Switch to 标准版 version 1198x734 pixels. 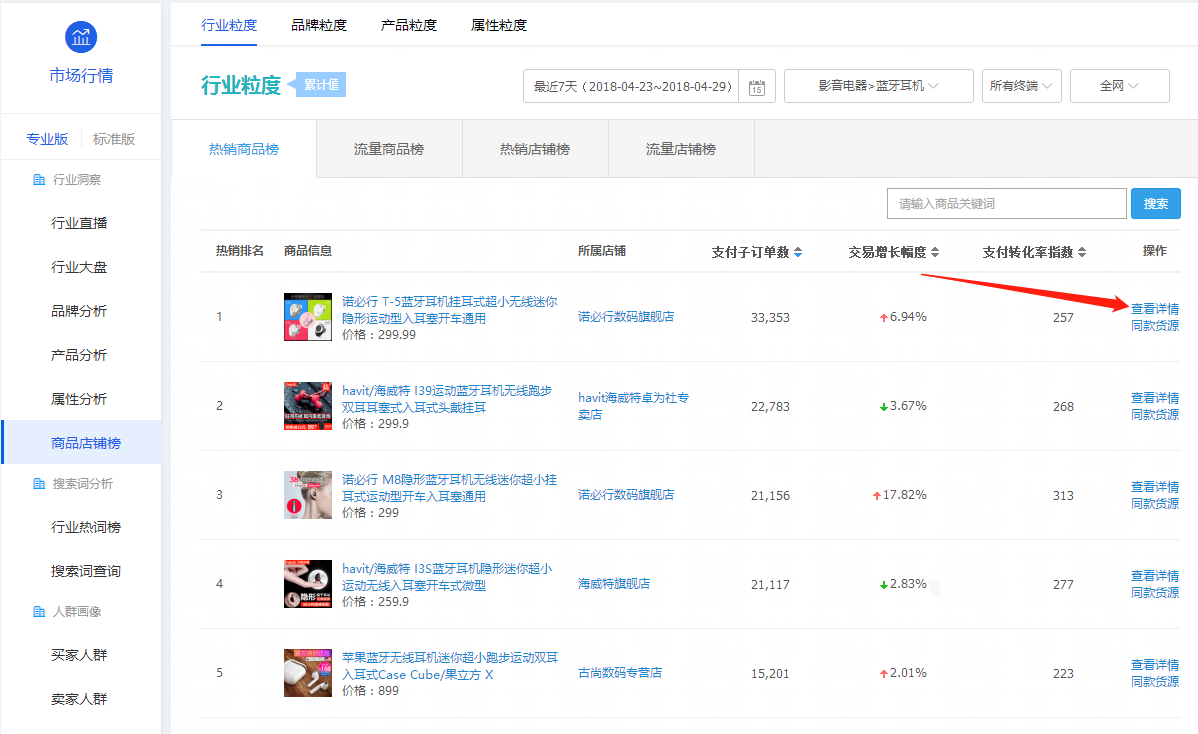(114, 139)
